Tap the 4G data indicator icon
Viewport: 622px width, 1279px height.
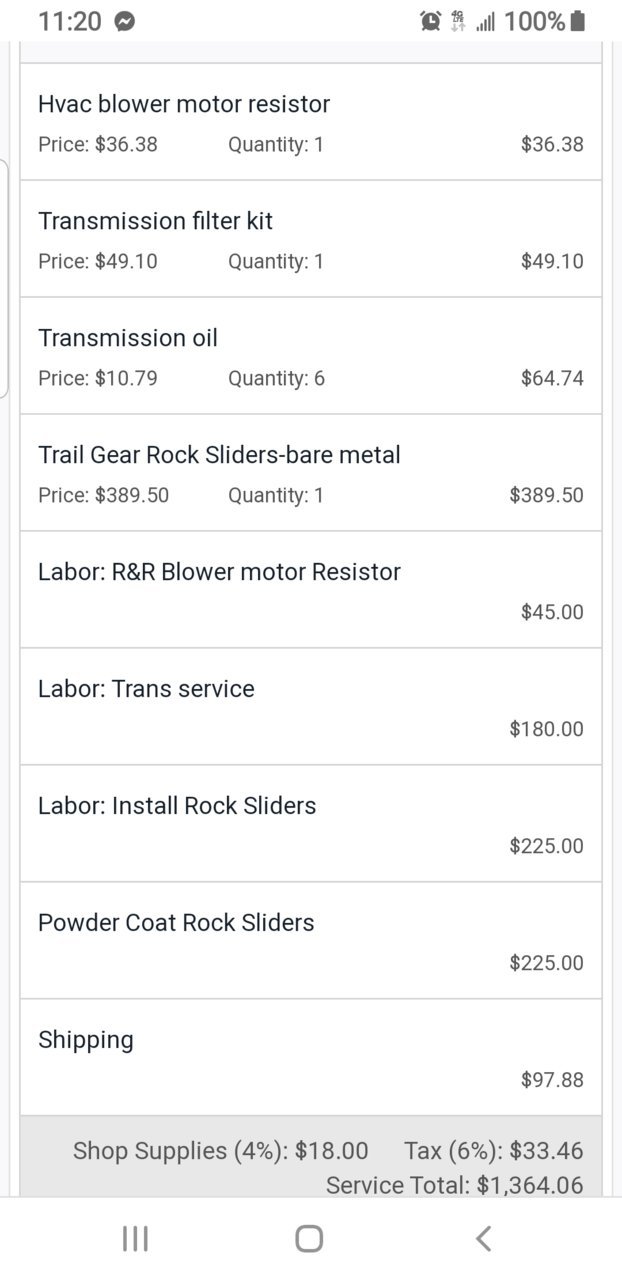point(459,21)
